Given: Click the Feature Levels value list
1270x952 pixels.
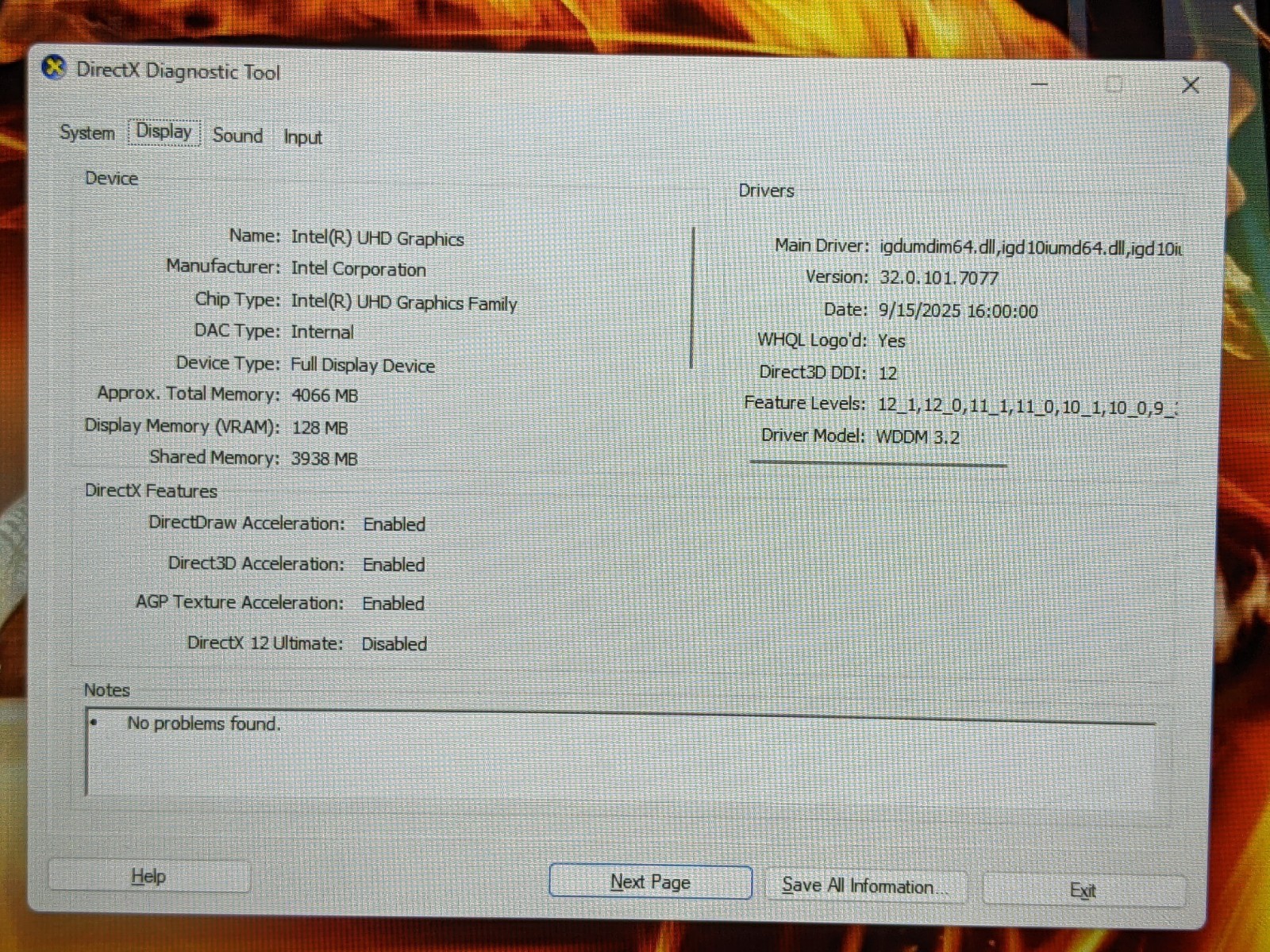Looking at the screenshot, I should click(1028, 408).
